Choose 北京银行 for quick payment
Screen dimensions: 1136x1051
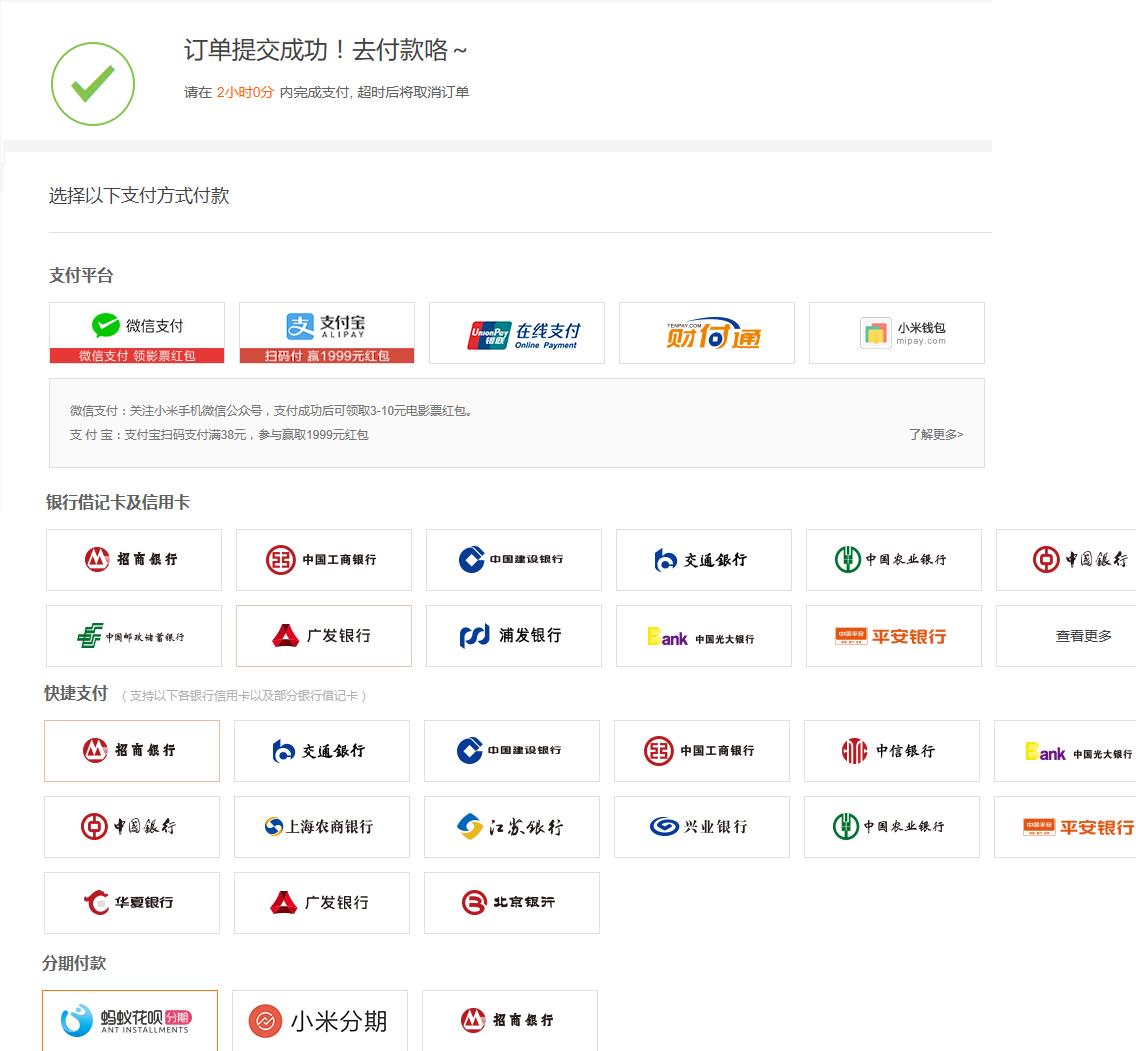[512, 903]
